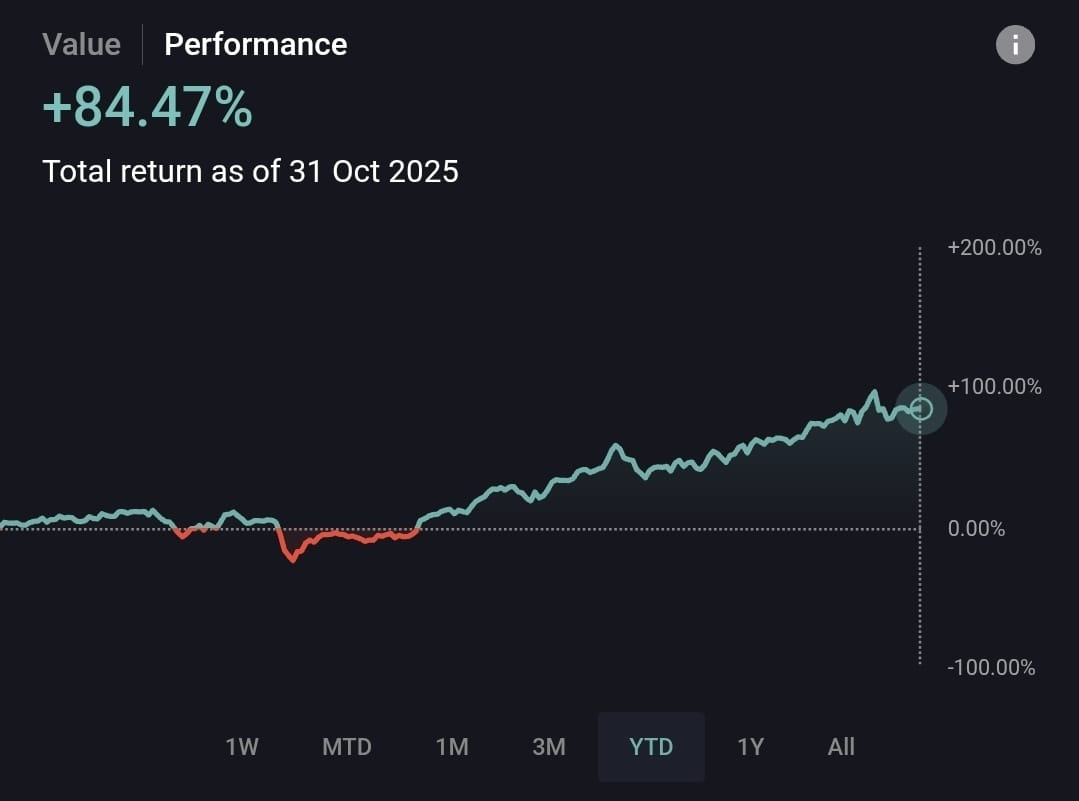The image size is (1079, 801).
Task: Show All time performance history
Action: click(x=841, y=747)
